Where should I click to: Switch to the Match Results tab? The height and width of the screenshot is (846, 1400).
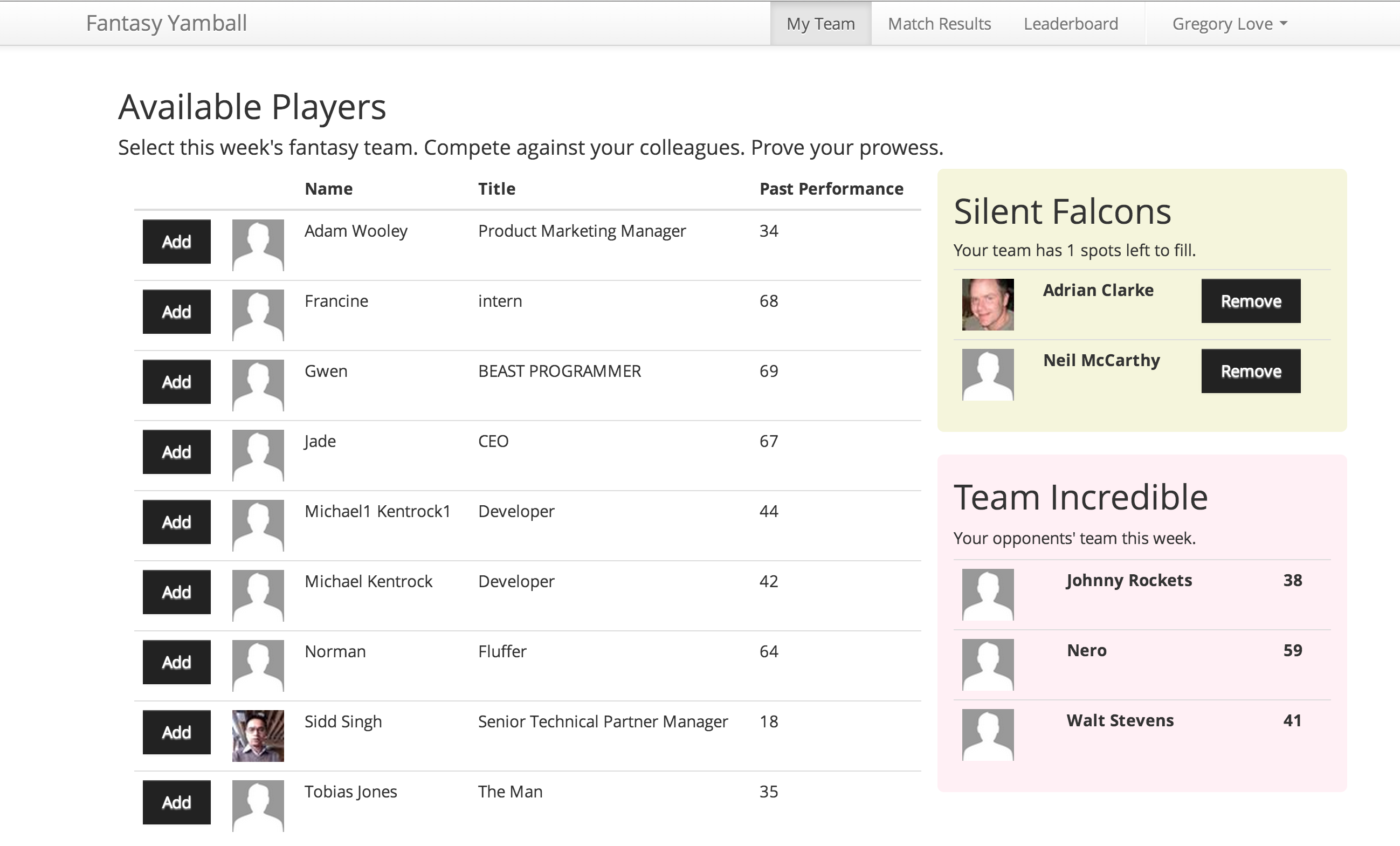[x=939, y=24]
